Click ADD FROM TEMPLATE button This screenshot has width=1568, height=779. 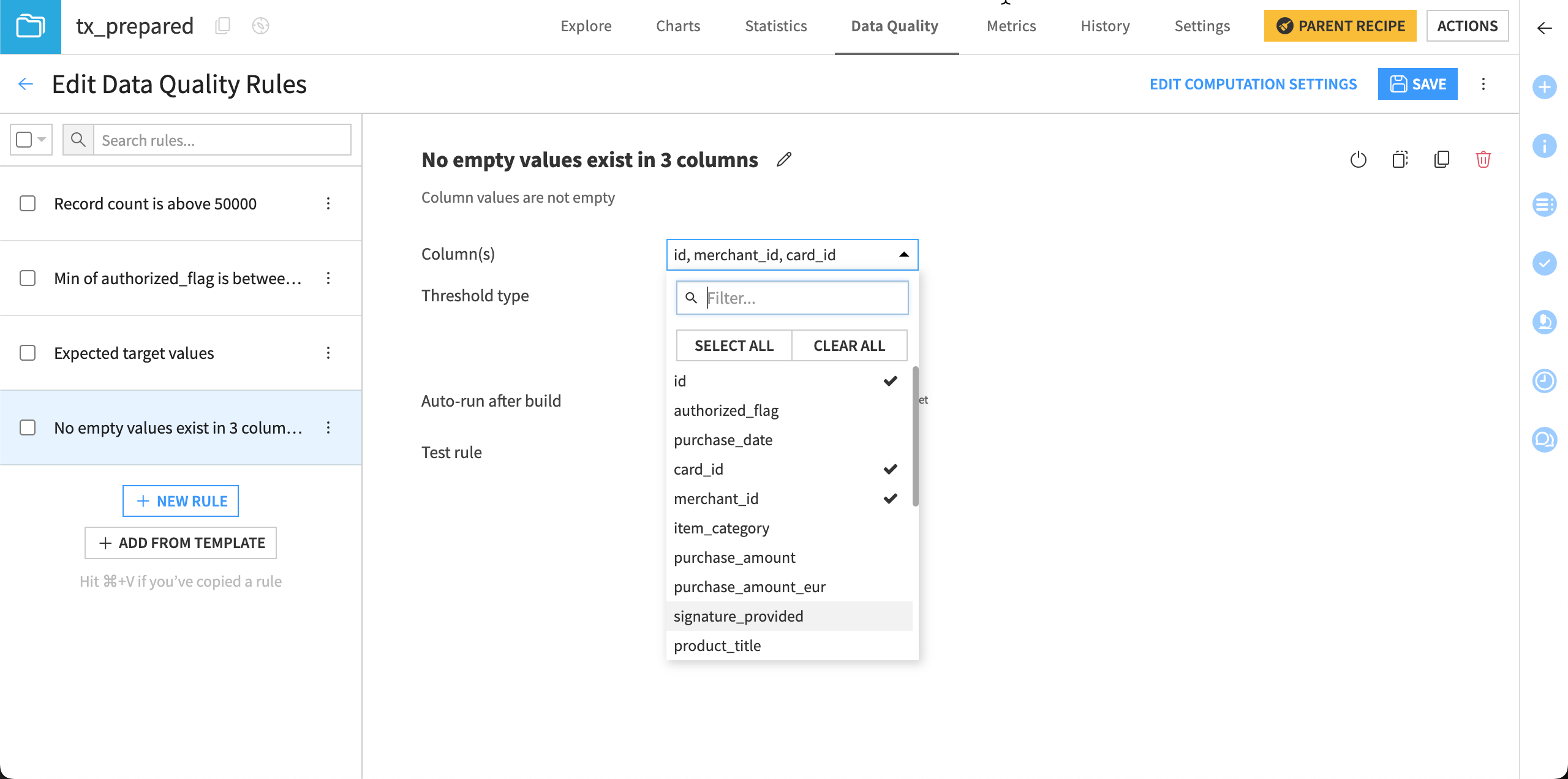tap(181, 543)
